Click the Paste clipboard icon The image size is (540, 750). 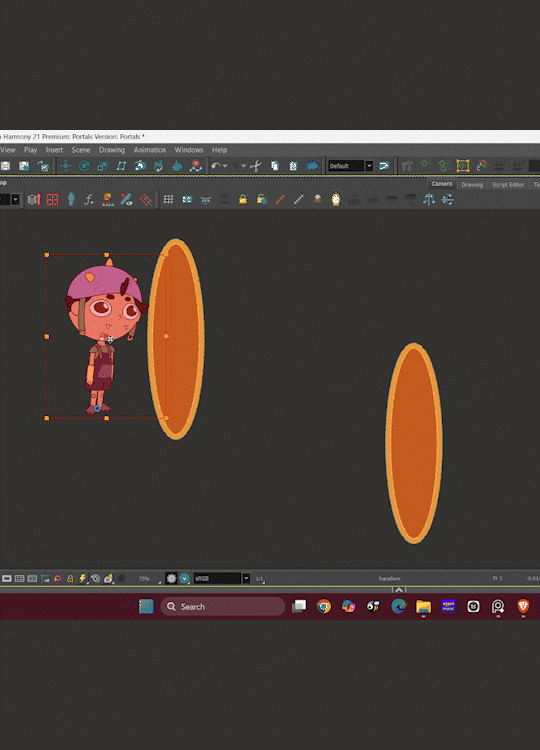point(293,166)
